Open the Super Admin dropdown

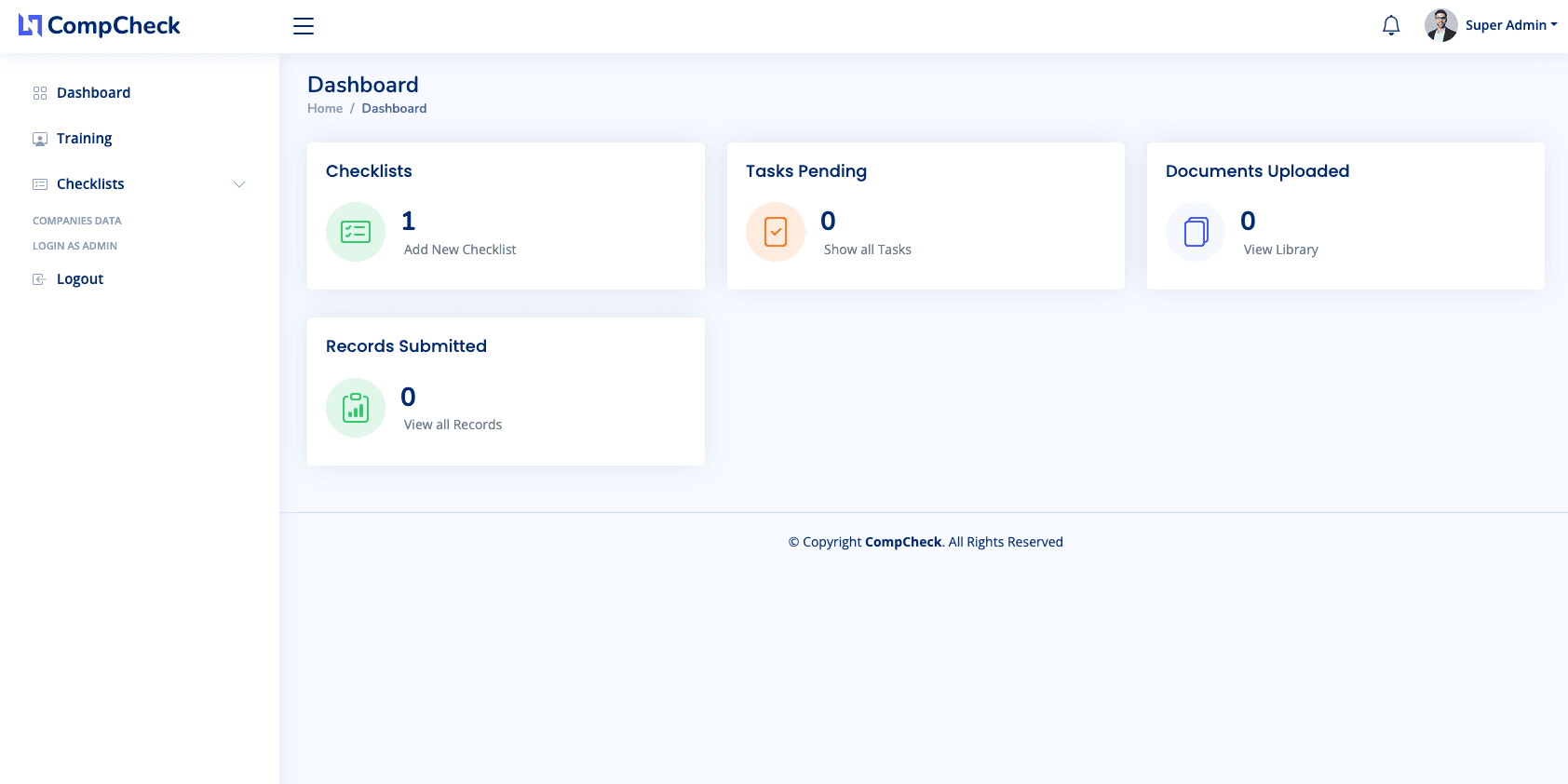pyautogui.click(x=1511, y=25)
